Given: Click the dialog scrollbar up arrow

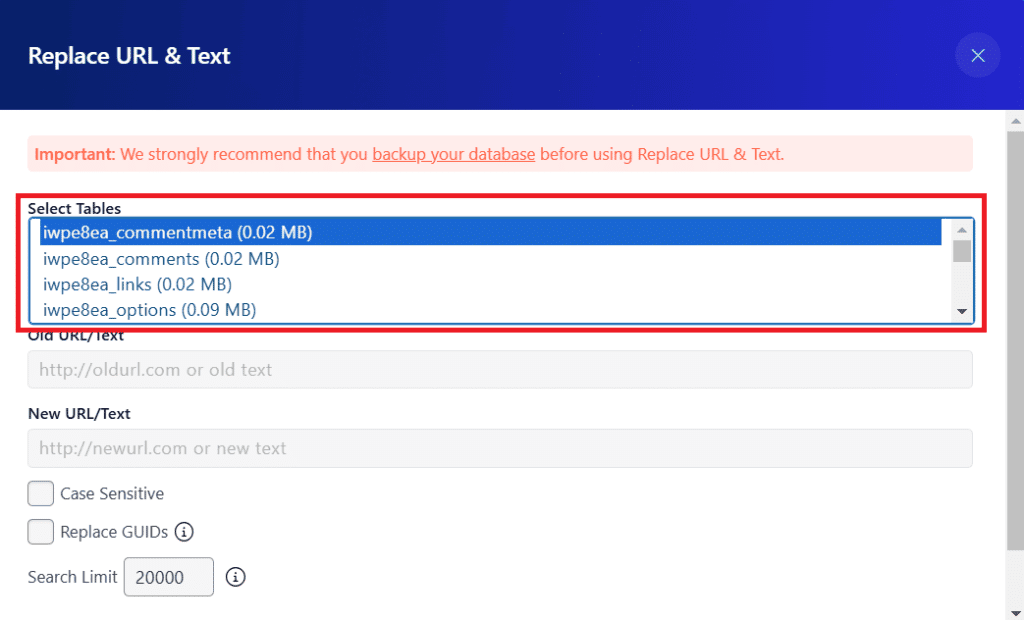Looking at the screenshot, I should point(1015,121).
